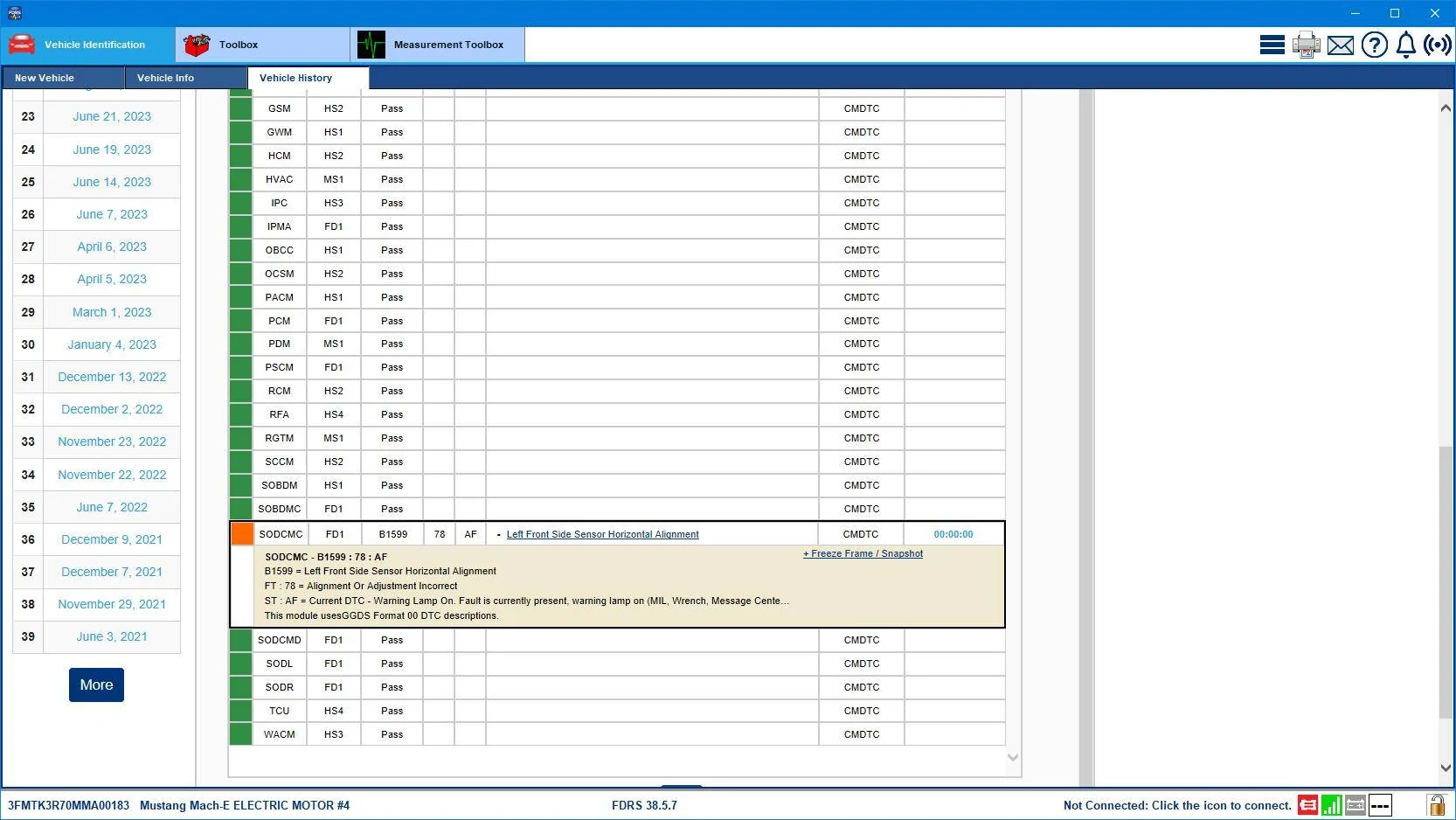Viewport: 1456px width, 820px height.
Task: Click the outer scrollbar down arrow
Action: 1446,768
